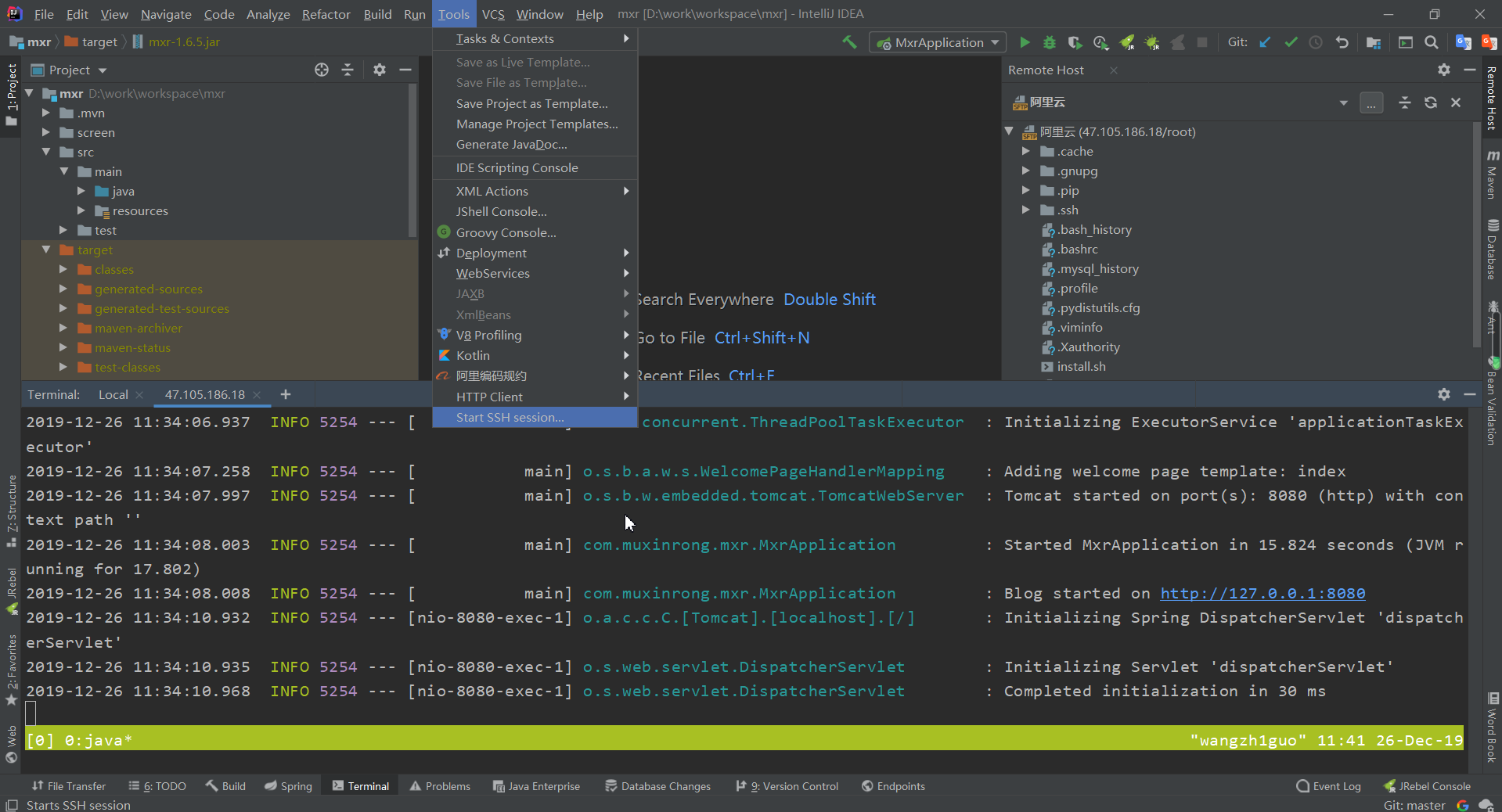Screen dimensions: 1502x812
Task: Run with Coverage shield icon
Action: (x=1075, y=42)
